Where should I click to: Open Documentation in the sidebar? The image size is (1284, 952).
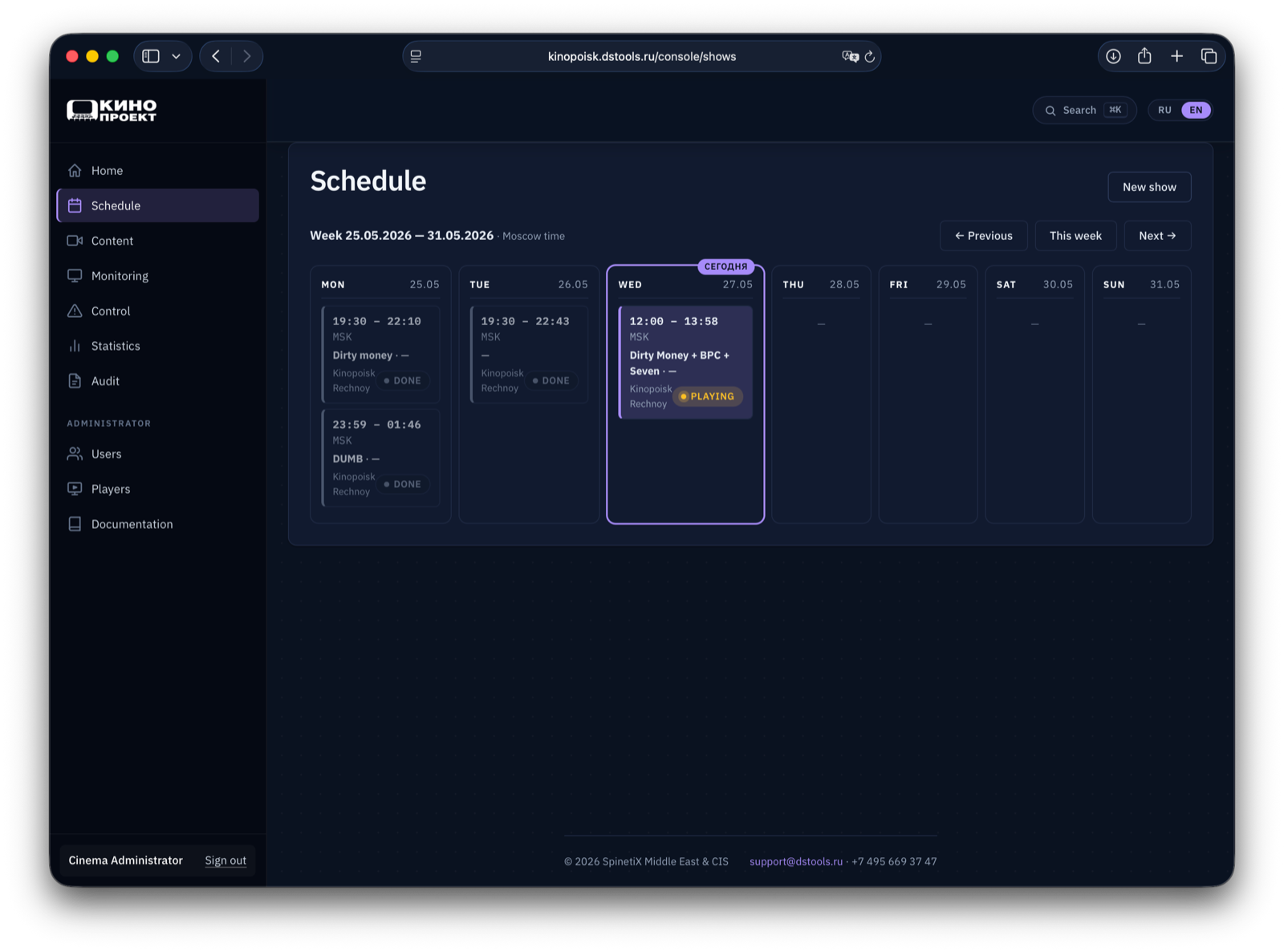pos(158,524)
